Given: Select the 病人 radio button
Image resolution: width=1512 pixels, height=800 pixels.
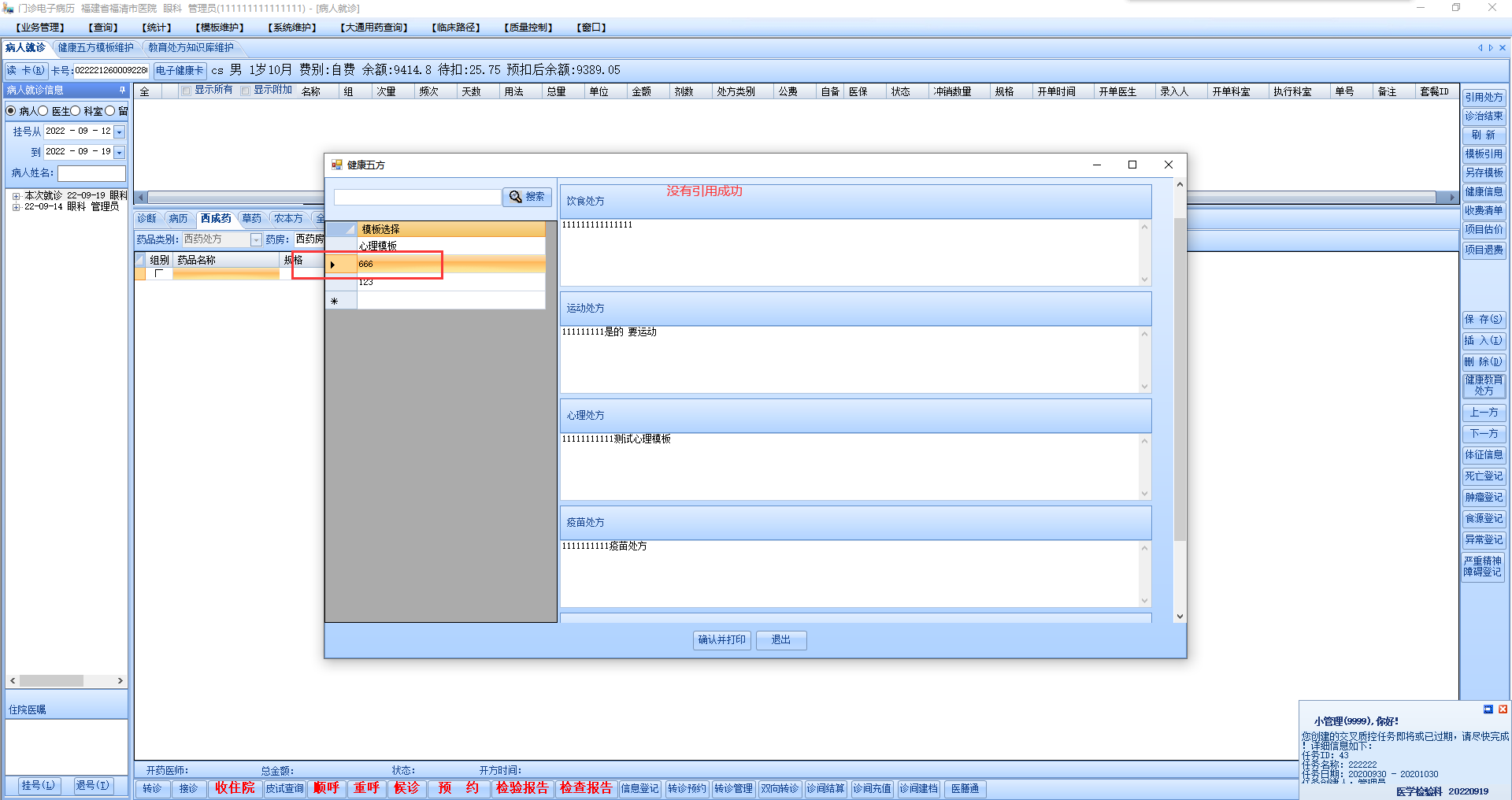Looking at the screenshot, I should [11, 111].
